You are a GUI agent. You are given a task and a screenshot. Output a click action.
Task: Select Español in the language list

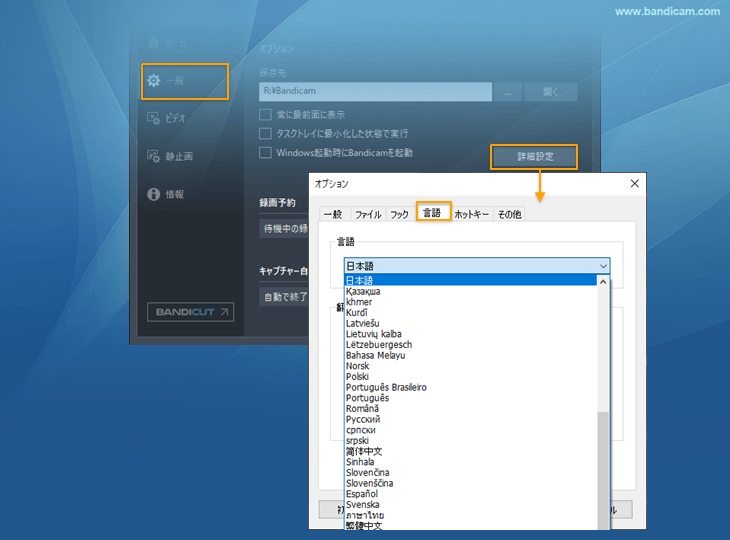point(362,494)
